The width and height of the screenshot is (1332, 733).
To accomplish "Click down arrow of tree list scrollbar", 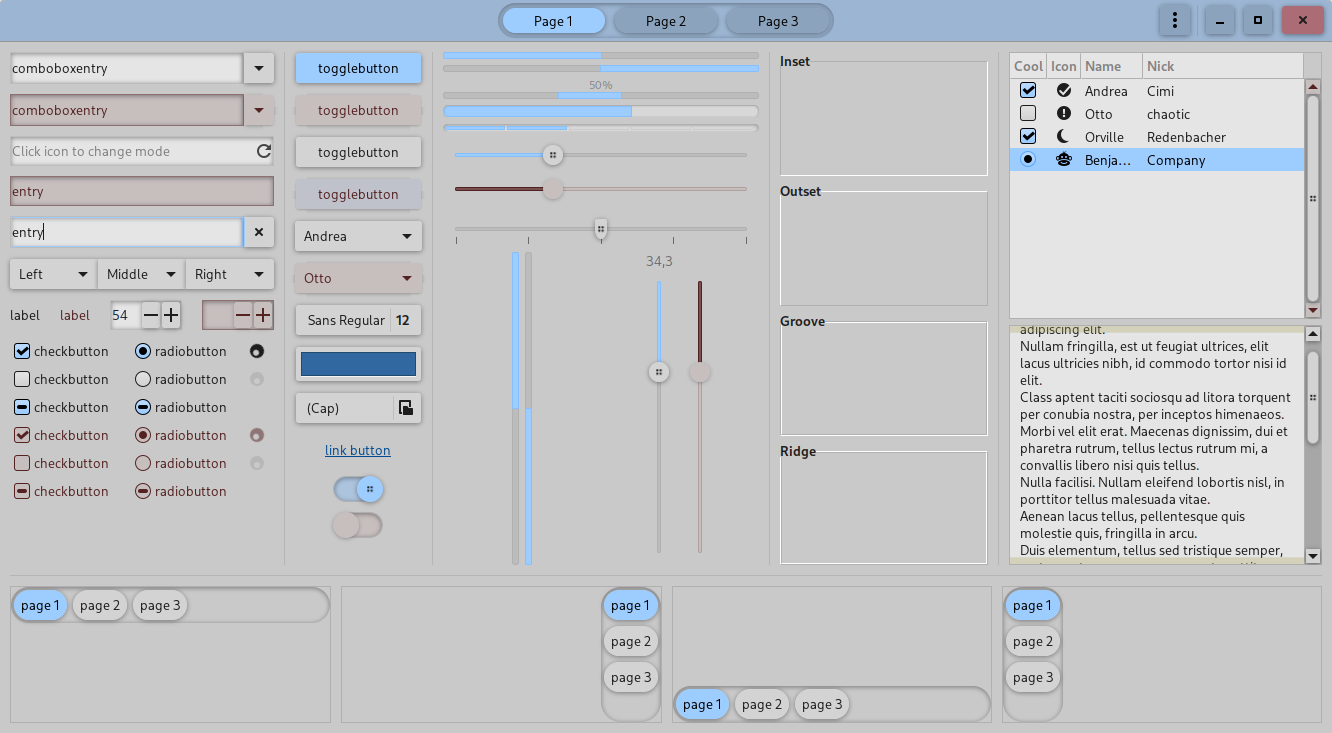I will (x=1313, y=311).
